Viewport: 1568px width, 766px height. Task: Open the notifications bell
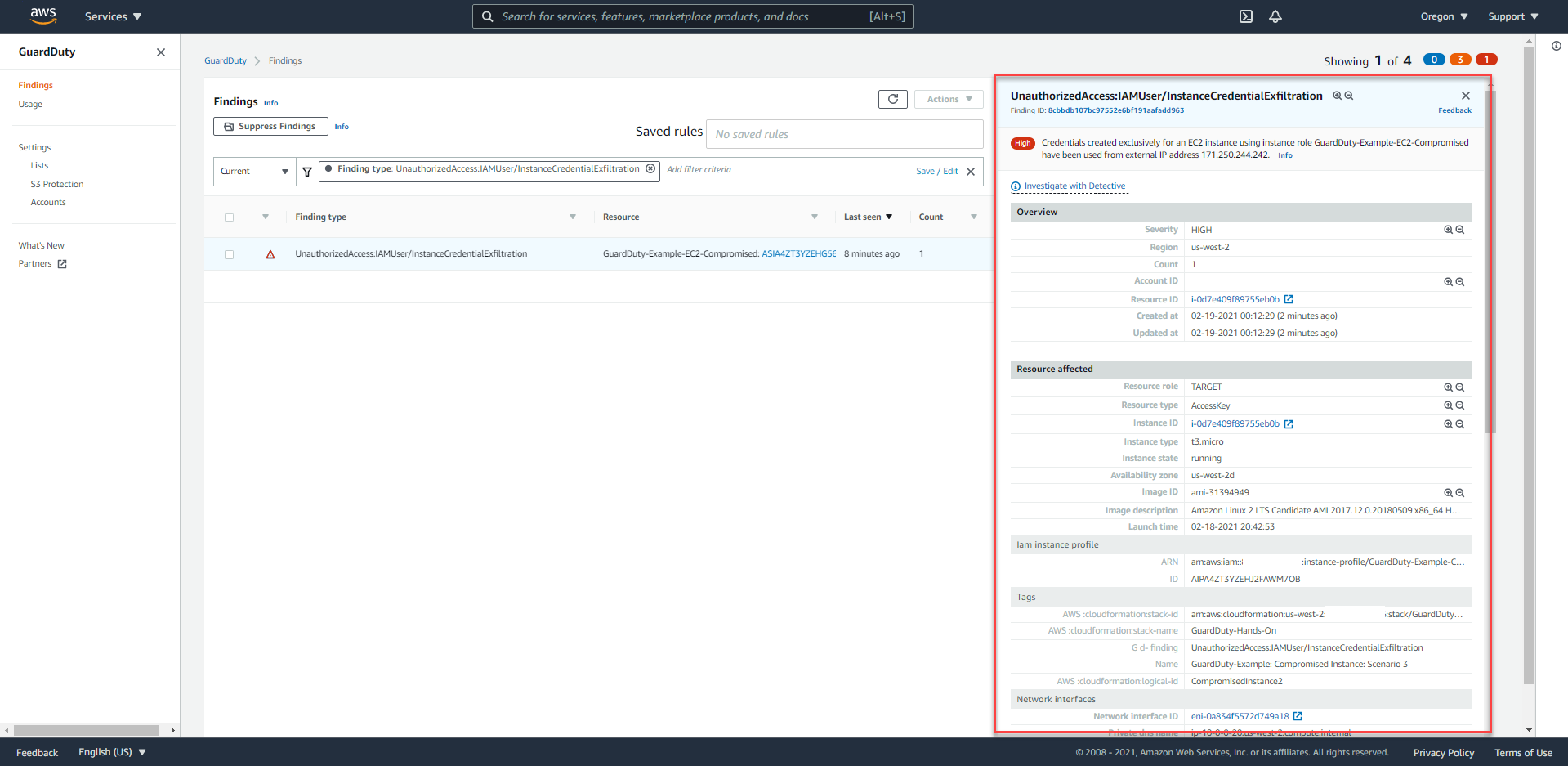pyautogui.click(x=1275, y=16)
